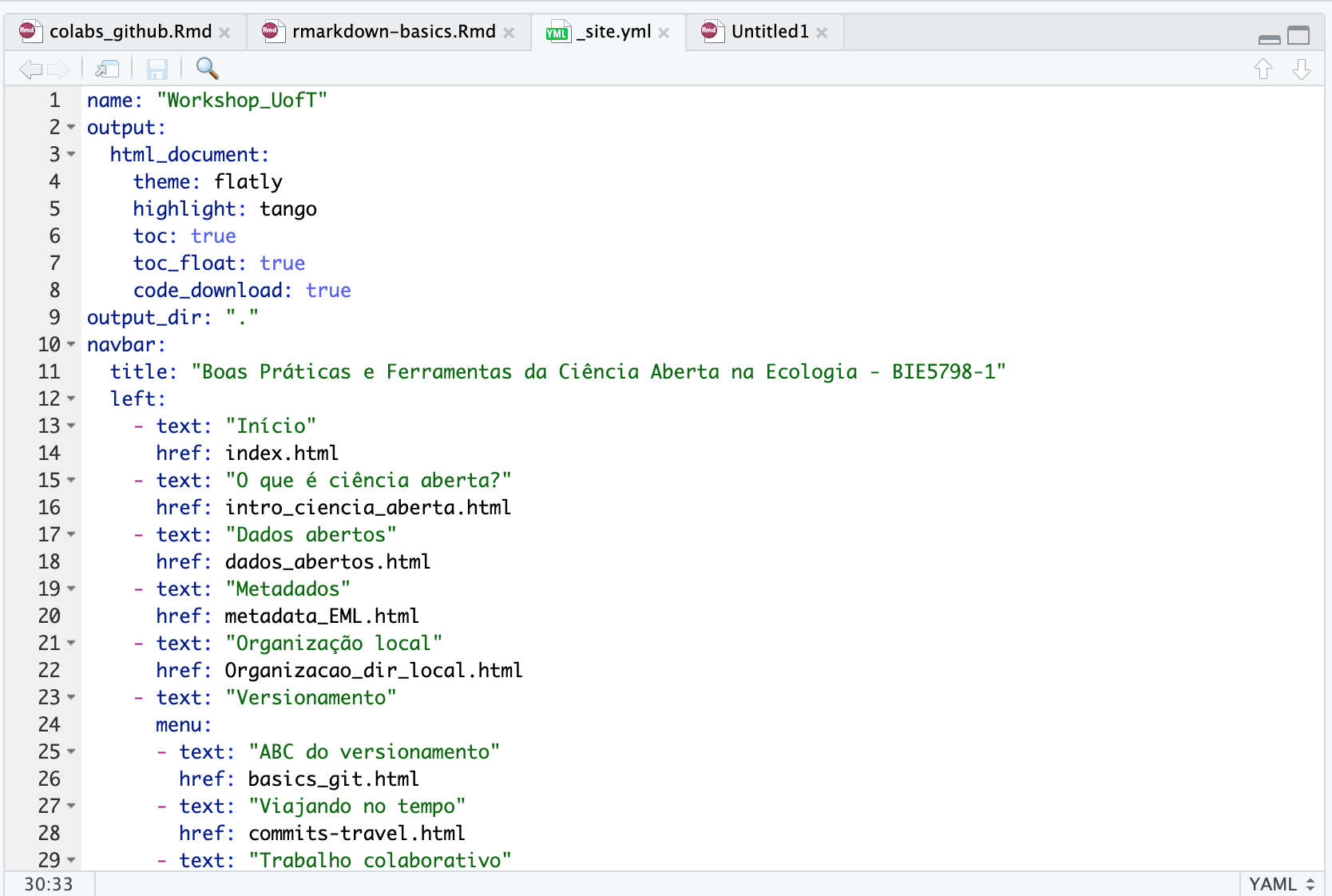Viewport: 1332px width, 896px height.
Task: Click line number 1 in gutter
Action: coord(55,101)
